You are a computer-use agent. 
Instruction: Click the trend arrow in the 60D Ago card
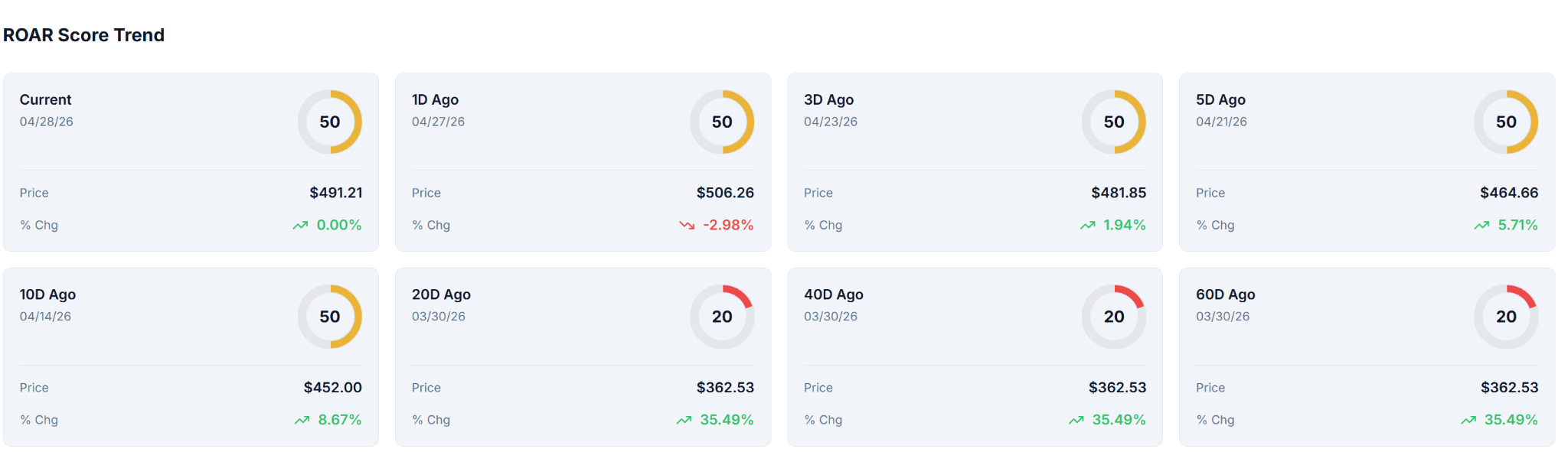1468,420
